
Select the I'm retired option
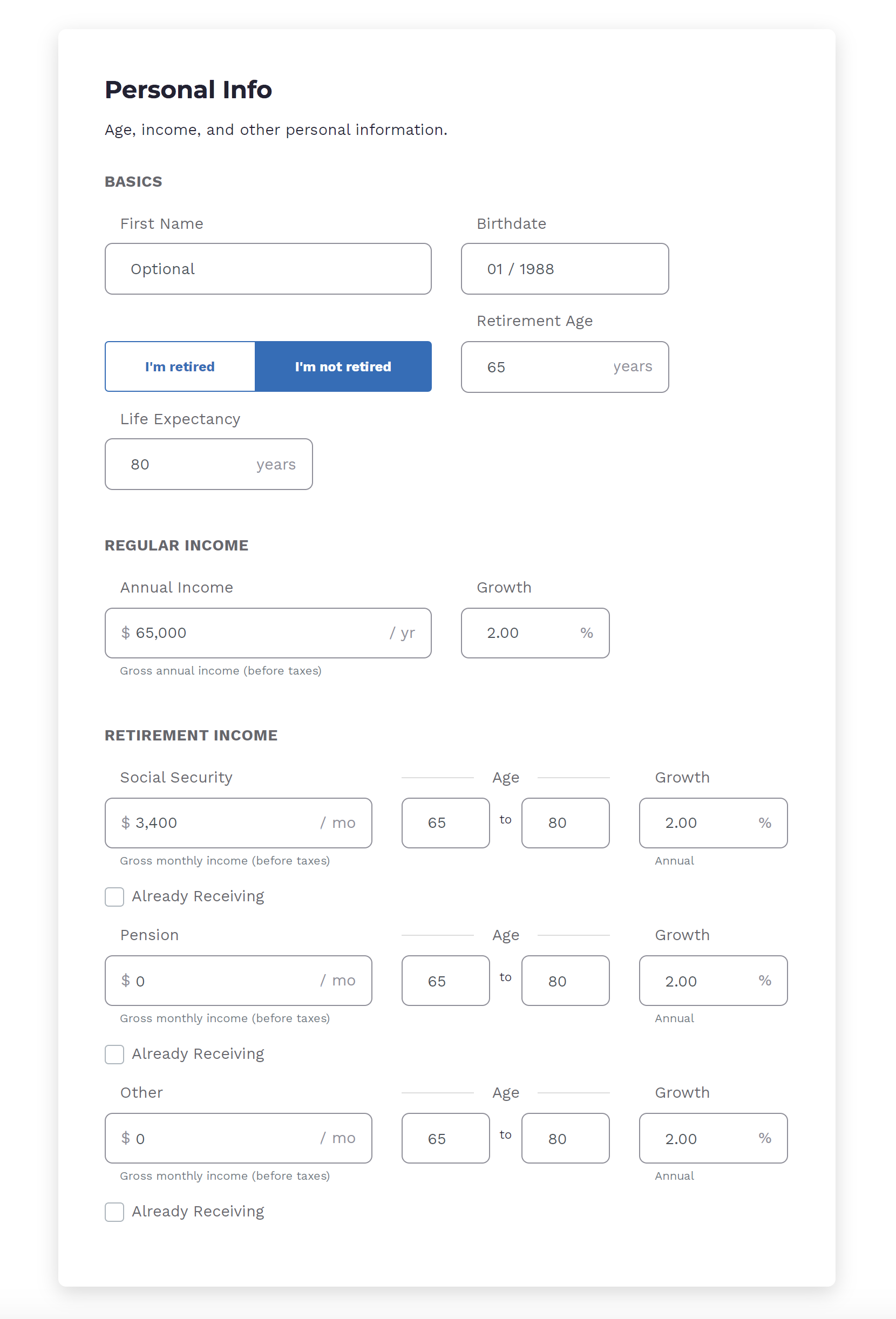point(179,366)
